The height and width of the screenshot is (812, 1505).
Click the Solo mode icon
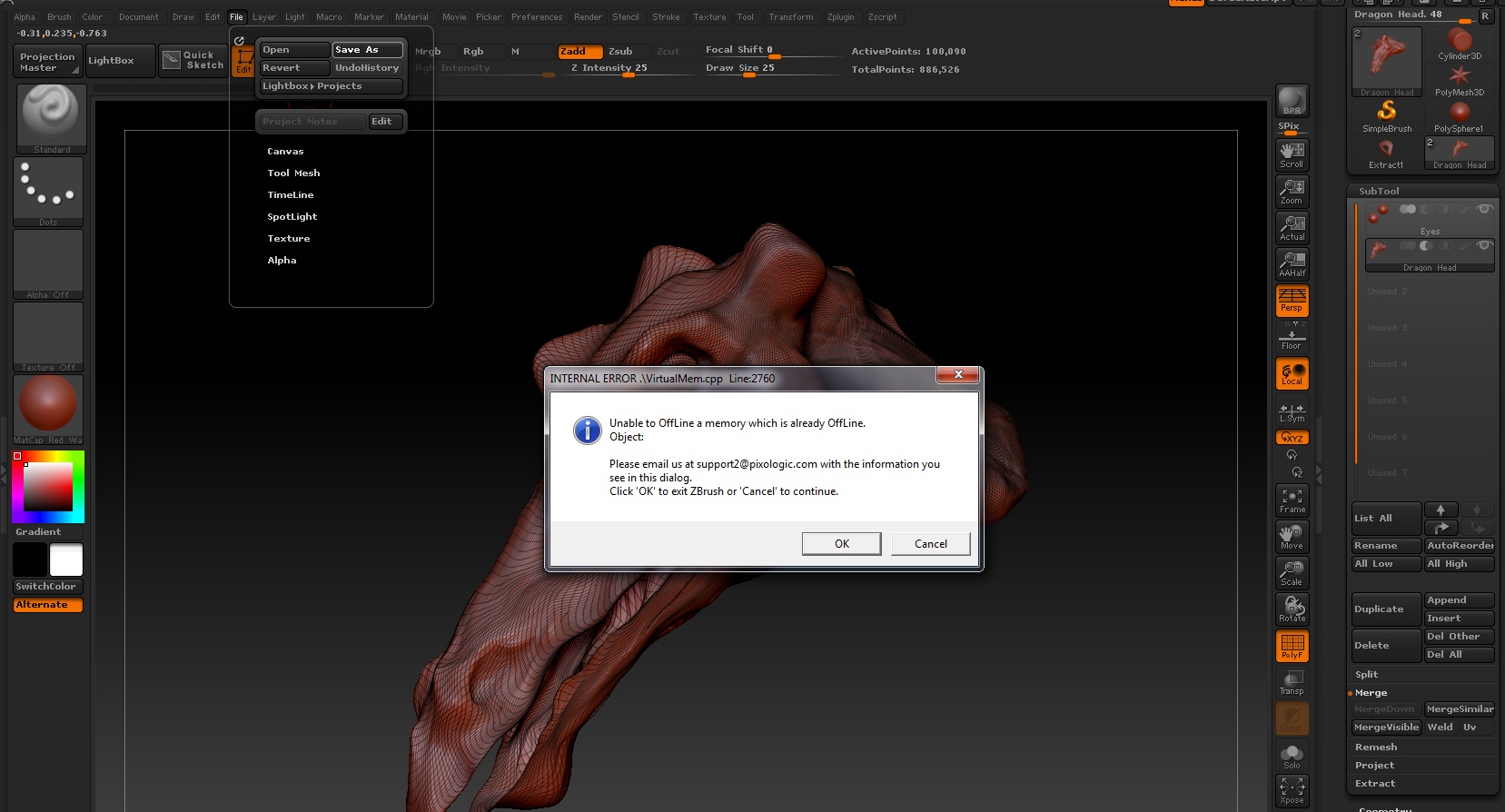point(1292,756)
